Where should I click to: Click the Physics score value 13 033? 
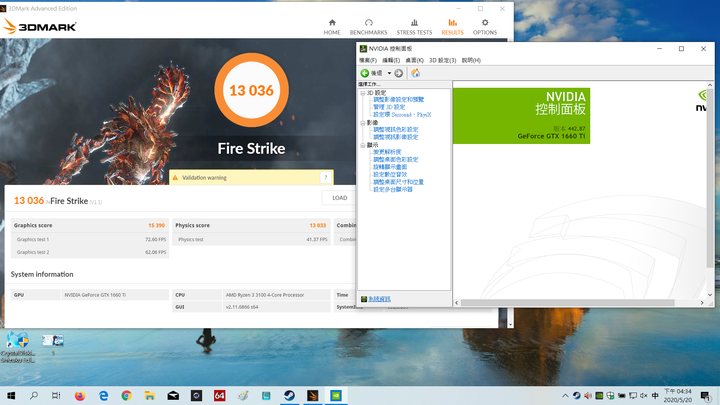coord(318,225)
